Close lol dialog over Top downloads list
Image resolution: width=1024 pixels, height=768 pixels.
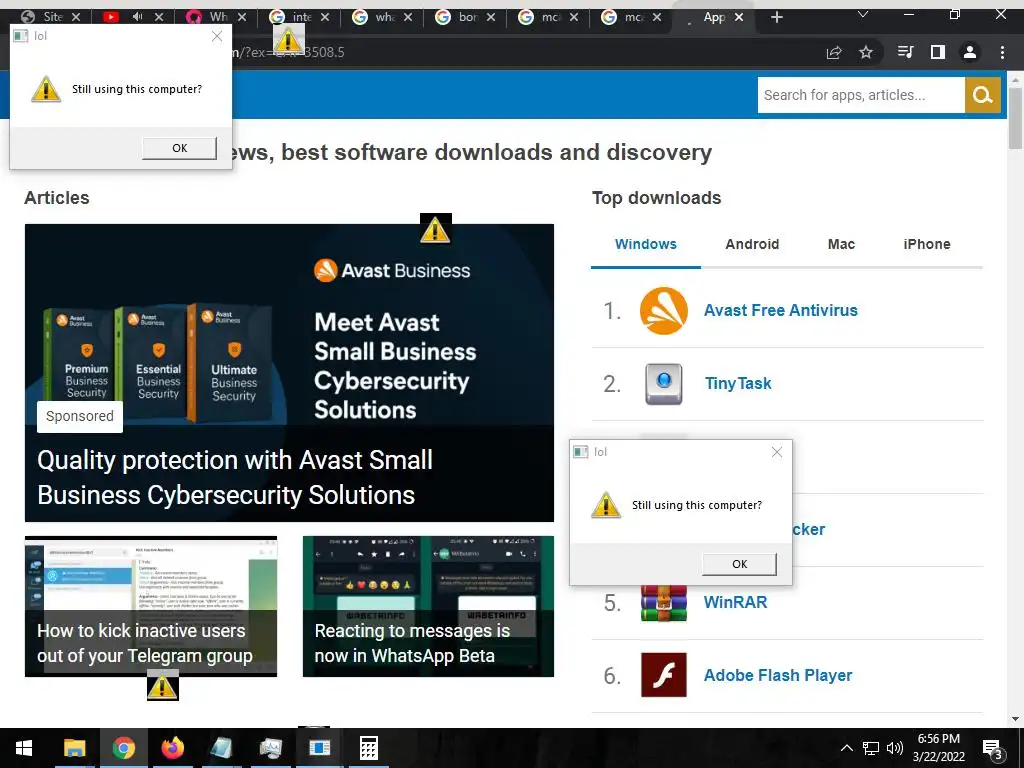tap(776, 452)
